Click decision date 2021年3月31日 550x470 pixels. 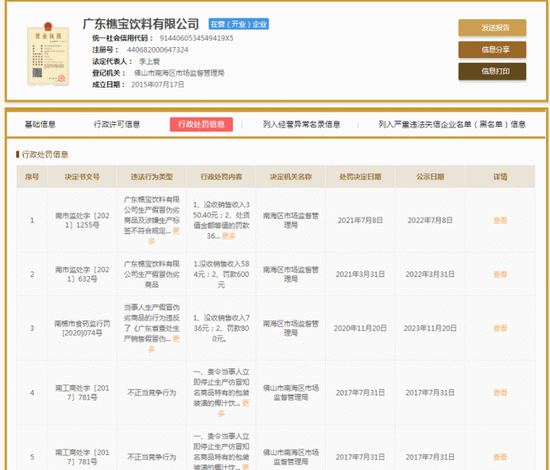coord(360,274)
